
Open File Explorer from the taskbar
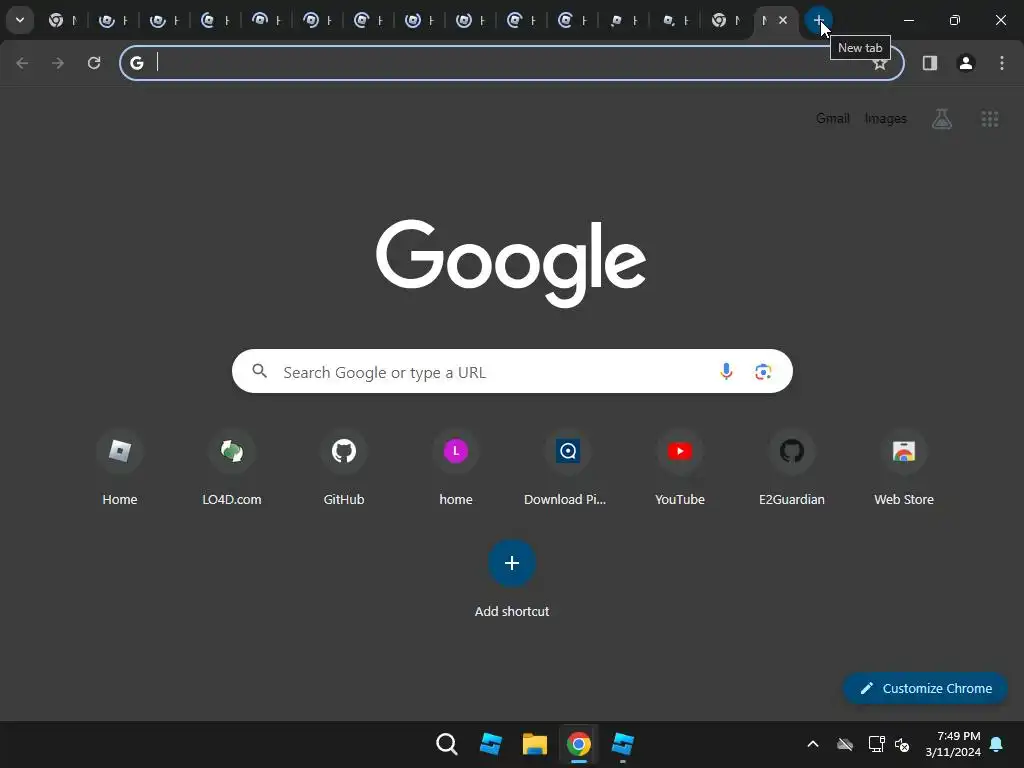pyautogui.click(x=535, y=744)
